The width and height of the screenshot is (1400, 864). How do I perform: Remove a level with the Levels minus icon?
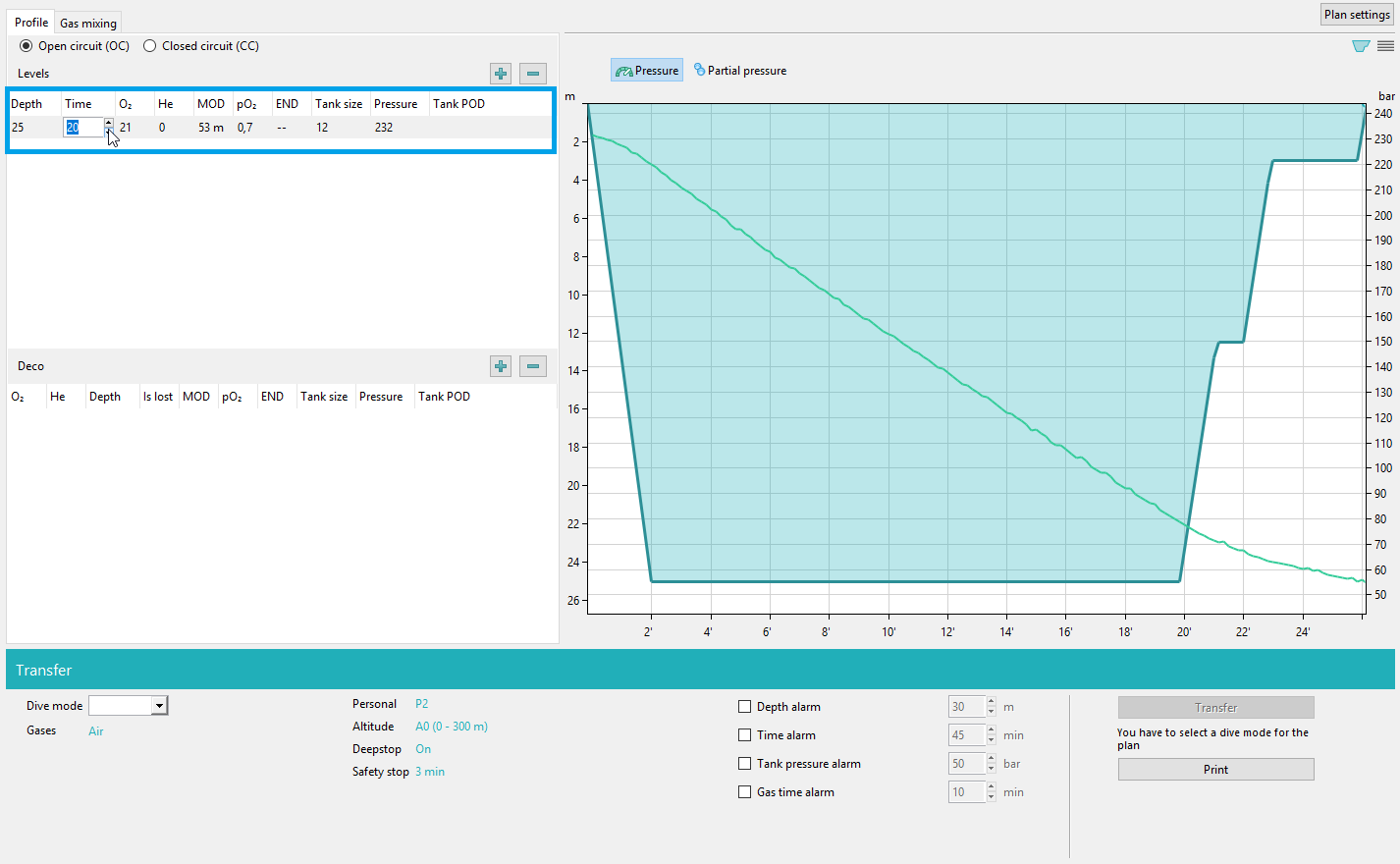(x=533, y=74)
